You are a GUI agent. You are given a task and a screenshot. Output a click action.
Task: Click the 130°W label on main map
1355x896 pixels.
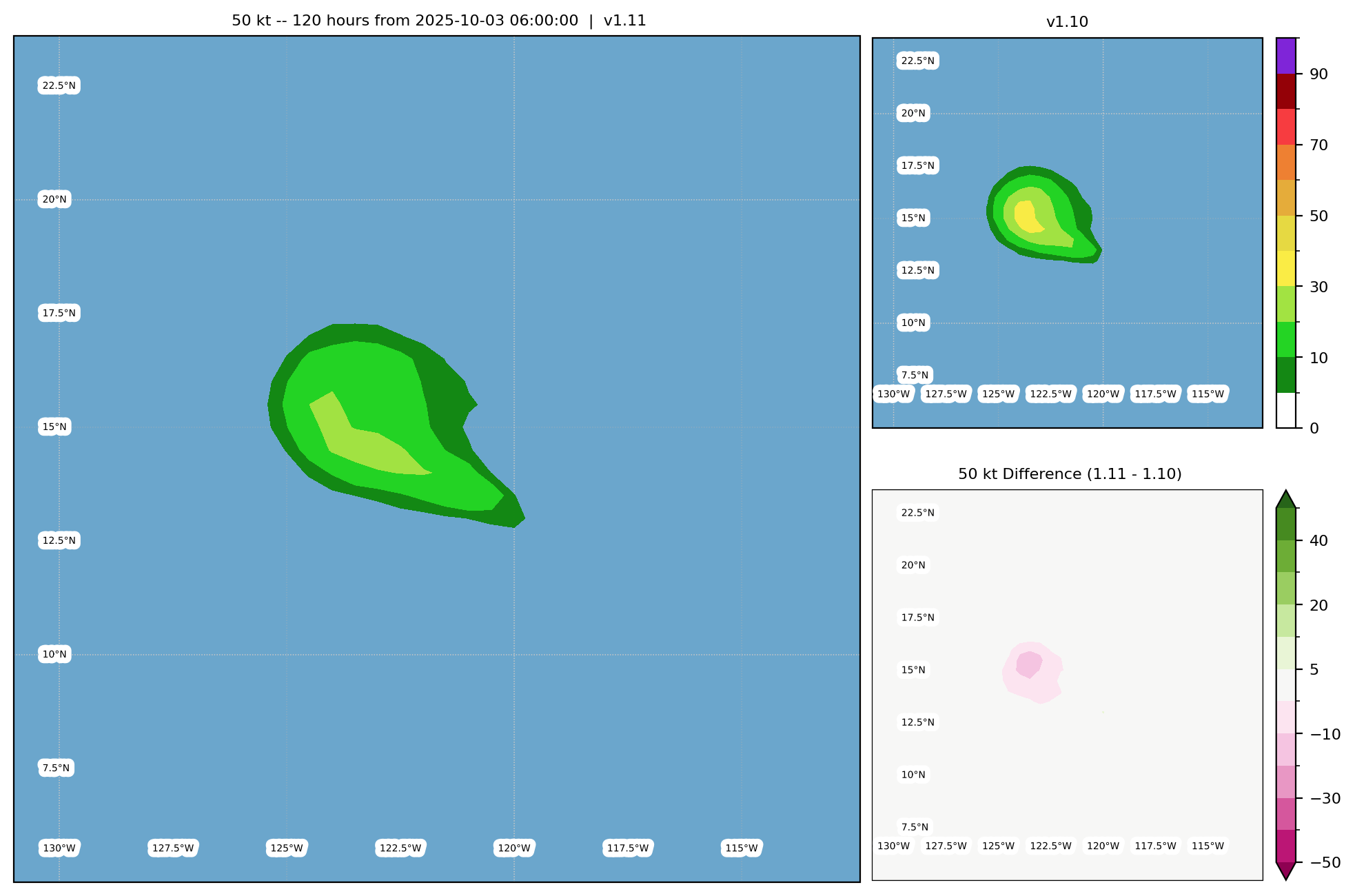click(x=59, y=848)
